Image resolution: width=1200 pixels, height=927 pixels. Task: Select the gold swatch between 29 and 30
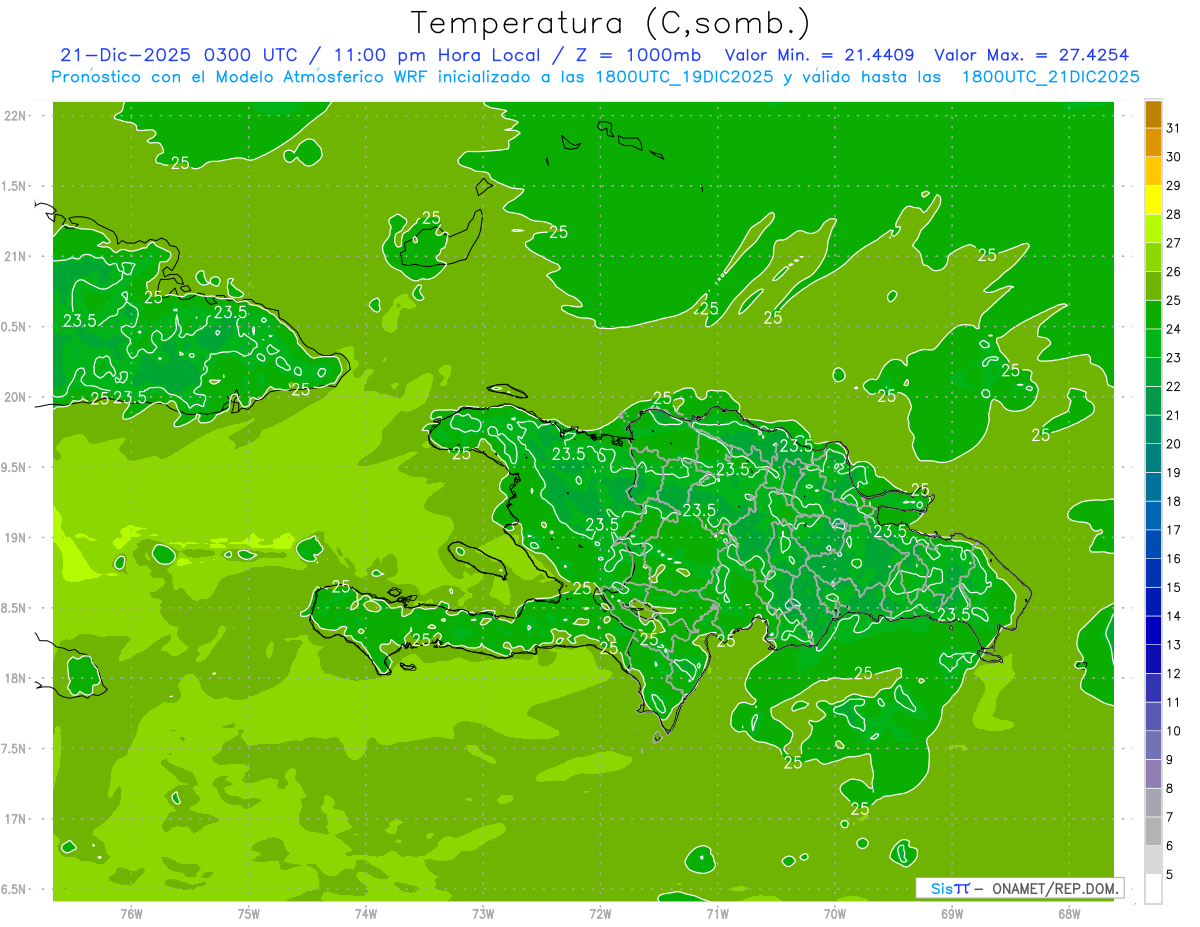(x=1153, y=171)
